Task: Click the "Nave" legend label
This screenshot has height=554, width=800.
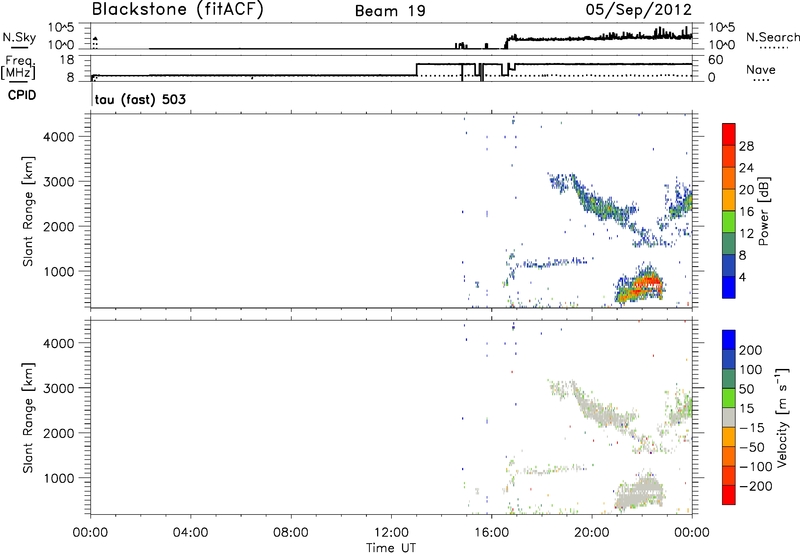Action: 760,69
